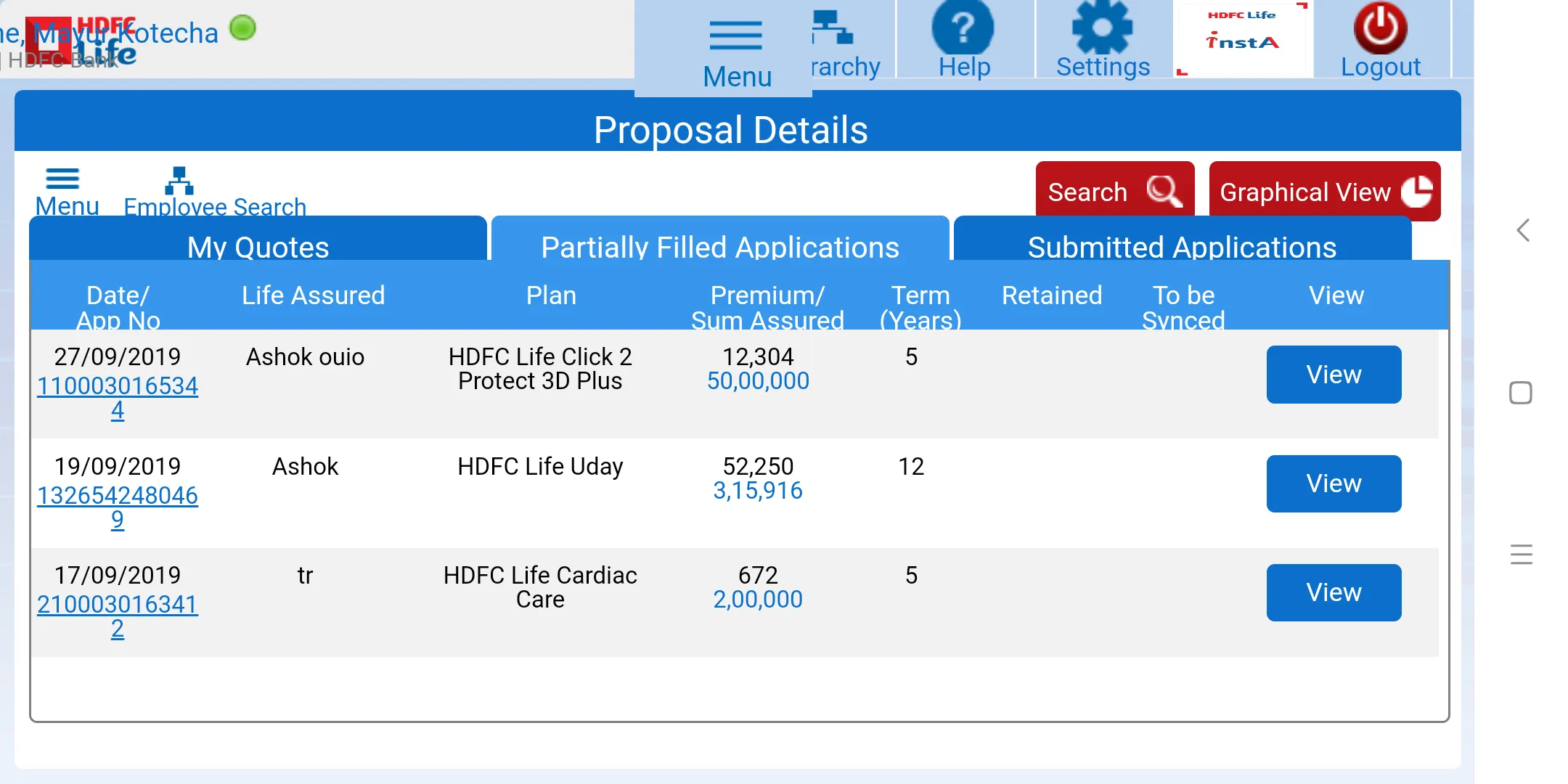
Task: Click the red Search button
Action: (x=1114, y=190)
